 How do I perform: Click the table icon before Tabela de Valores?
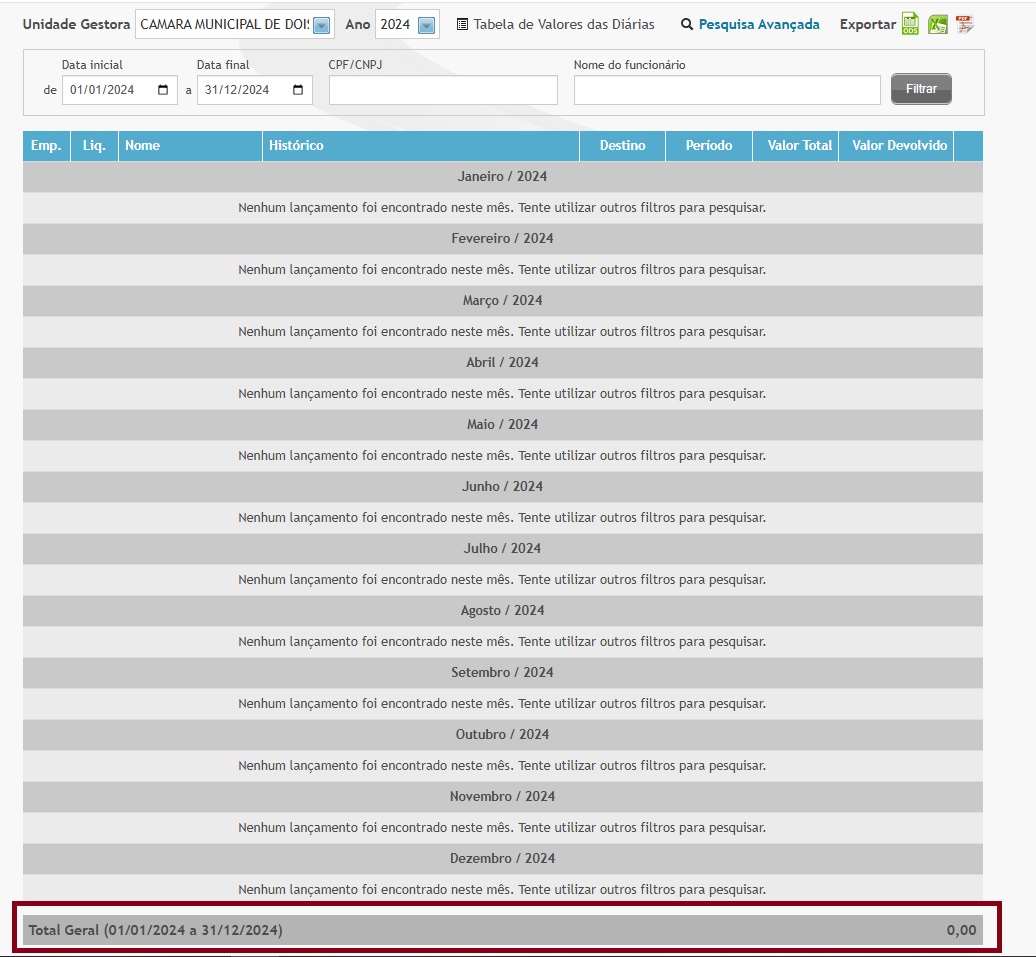(462, 25)
